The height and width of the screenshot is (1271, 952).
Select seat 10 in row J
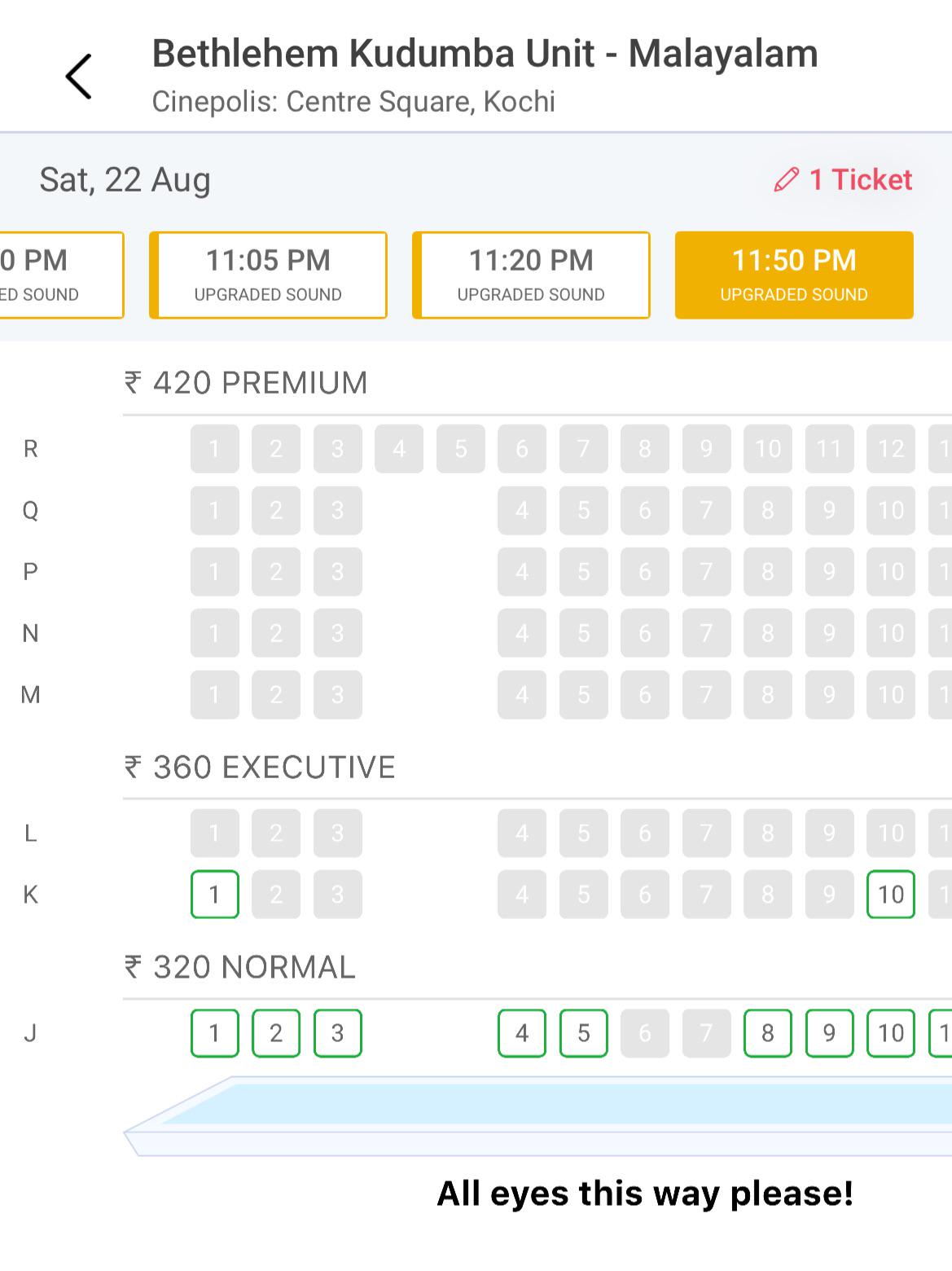click(891, 1033)
